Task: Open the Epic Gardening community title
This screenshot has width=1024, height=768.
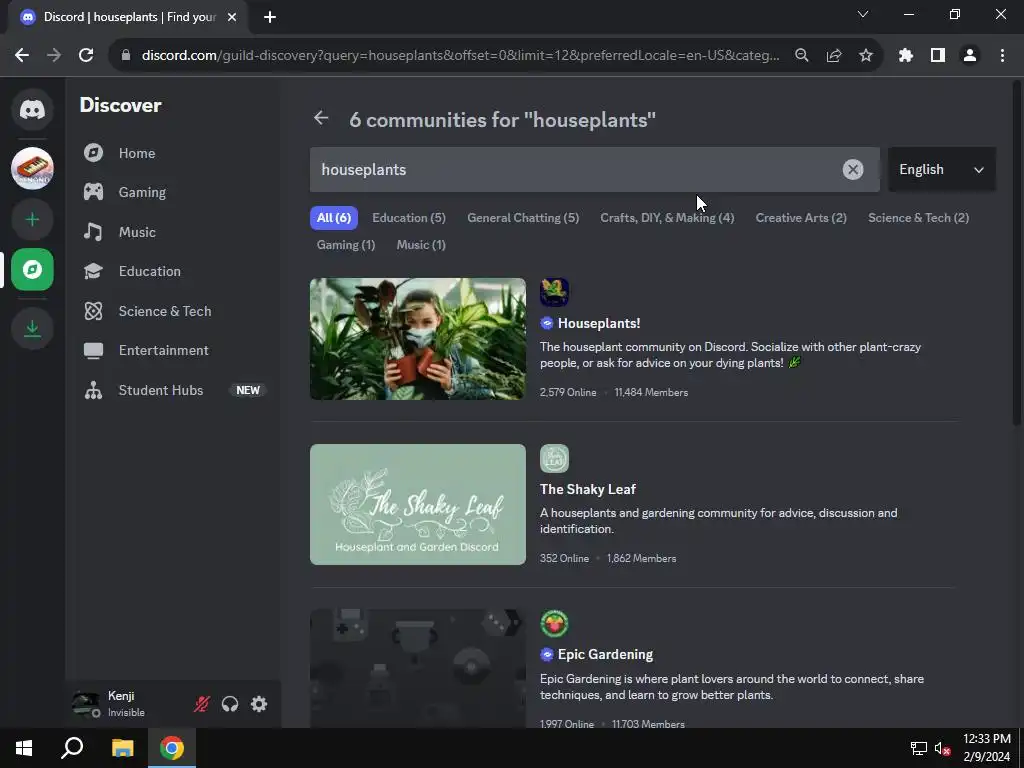Action: click(x=605, y=654)
